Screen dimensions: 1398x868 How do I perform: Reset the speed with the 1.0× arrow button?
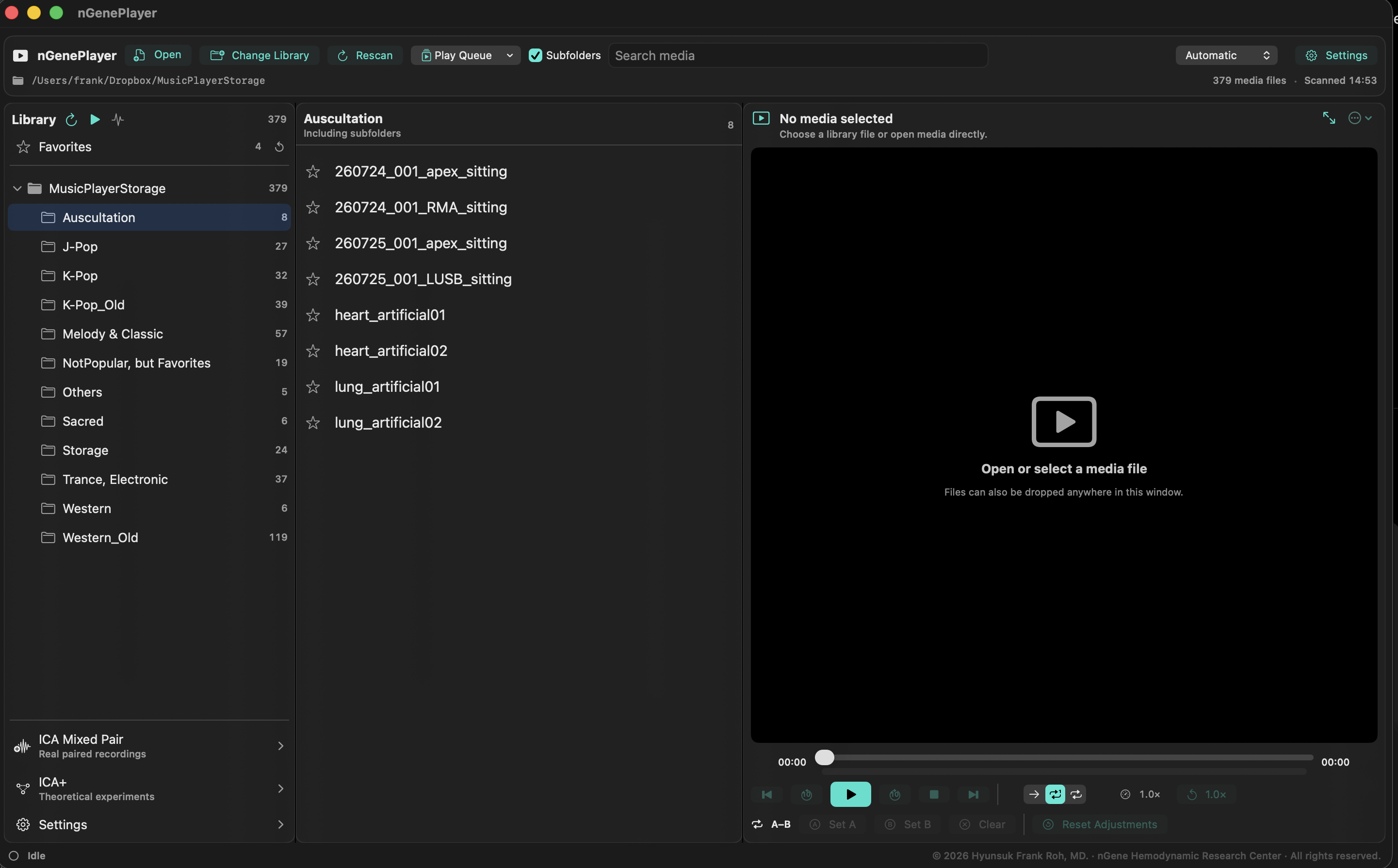[1206, 794]
